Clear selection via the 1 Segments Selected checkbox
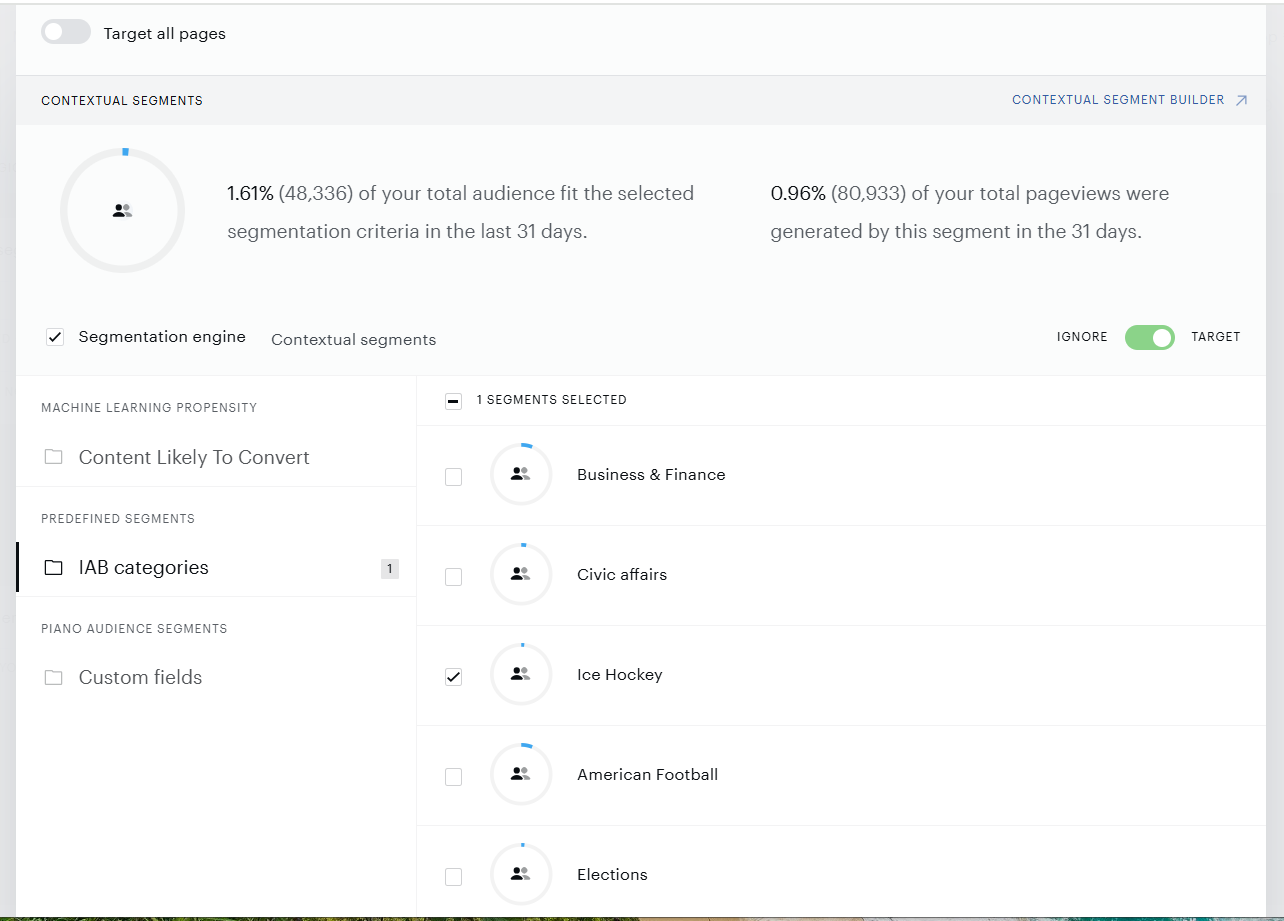Image resolution: width=1284 pixels, height=921 pixels. 453,401
